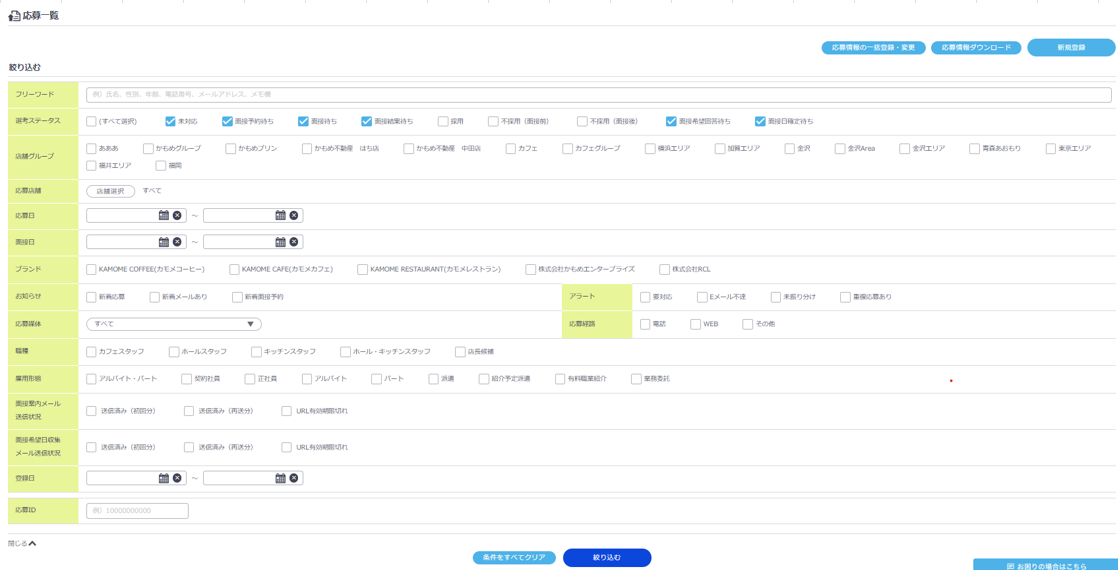Open the 応募日 start date calendar

164,215
